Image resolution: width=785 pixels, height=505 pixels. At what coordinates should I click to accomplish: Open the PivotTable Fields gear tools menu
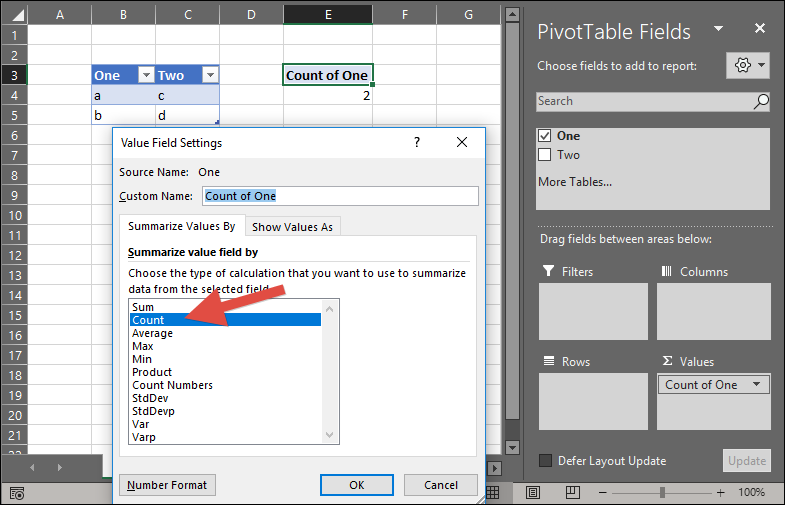750,66
